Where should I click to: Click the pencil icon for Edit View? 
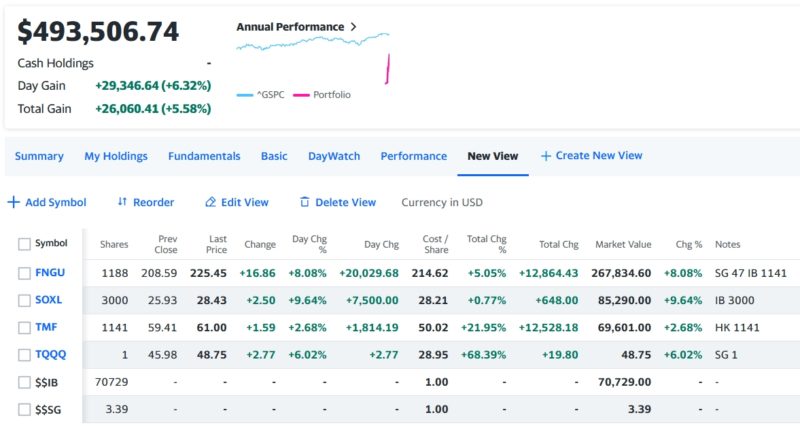tap(210, 202)
